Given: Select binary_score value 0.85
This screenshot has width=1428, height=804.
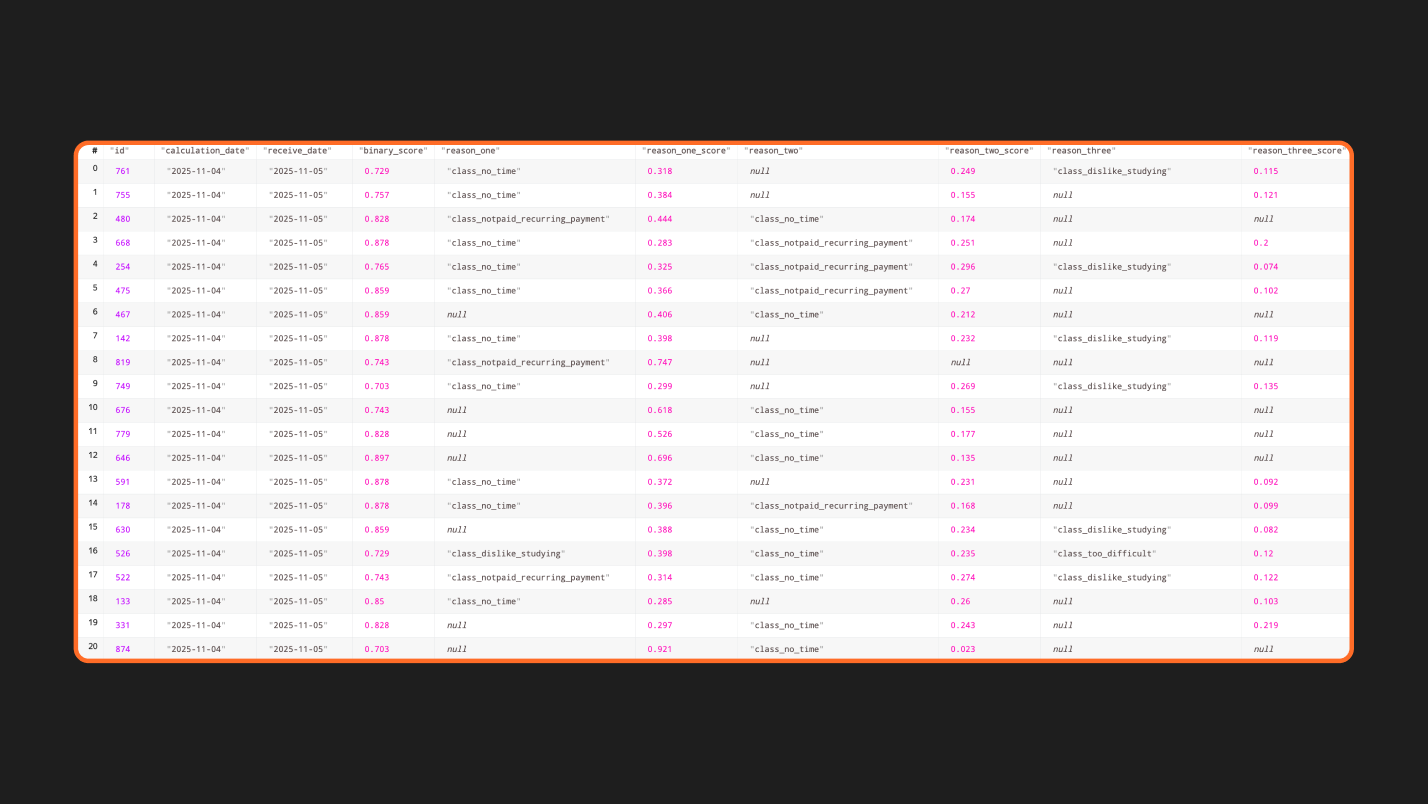Looking at the screenshot, I should (x=374, y=602).
